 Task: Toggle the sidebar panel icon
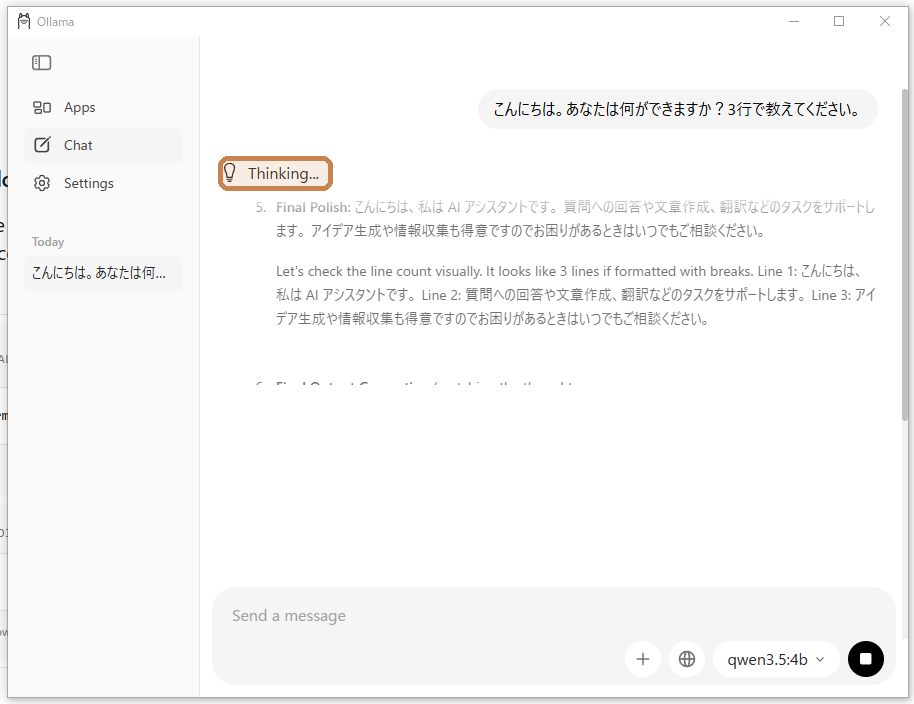click(x=41, y=62)
